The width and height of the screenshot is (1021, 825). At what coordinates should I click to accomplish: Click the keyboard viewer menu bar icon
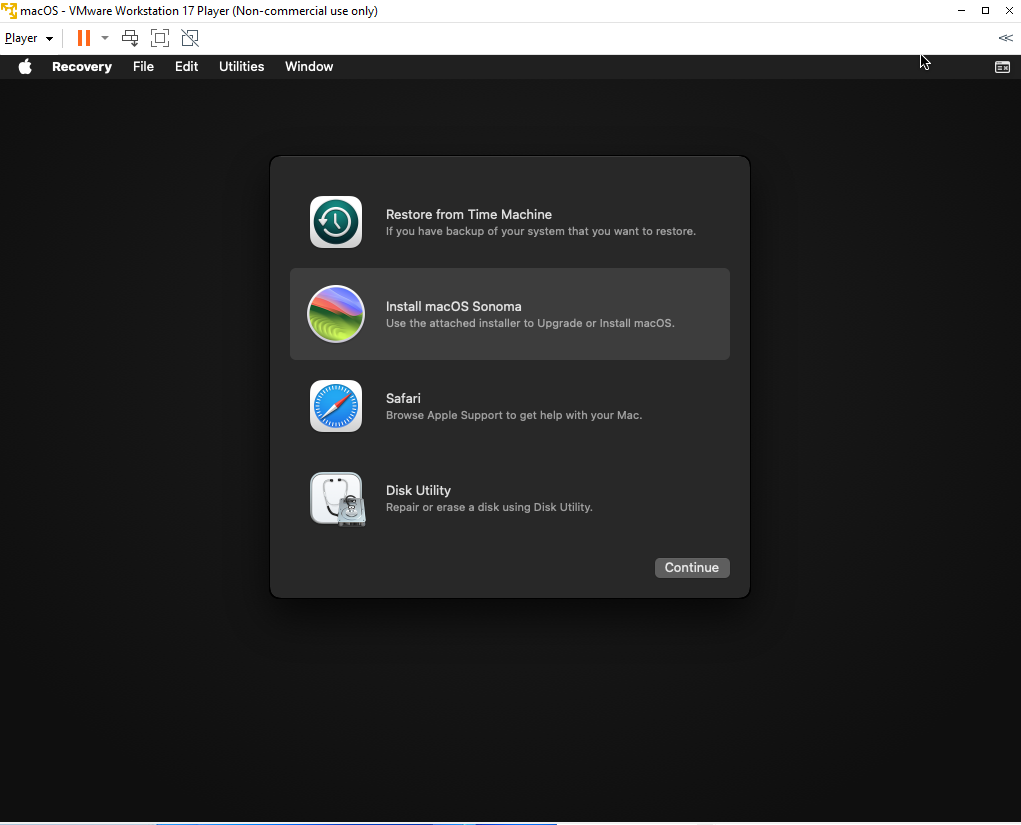coord(1001,67)
